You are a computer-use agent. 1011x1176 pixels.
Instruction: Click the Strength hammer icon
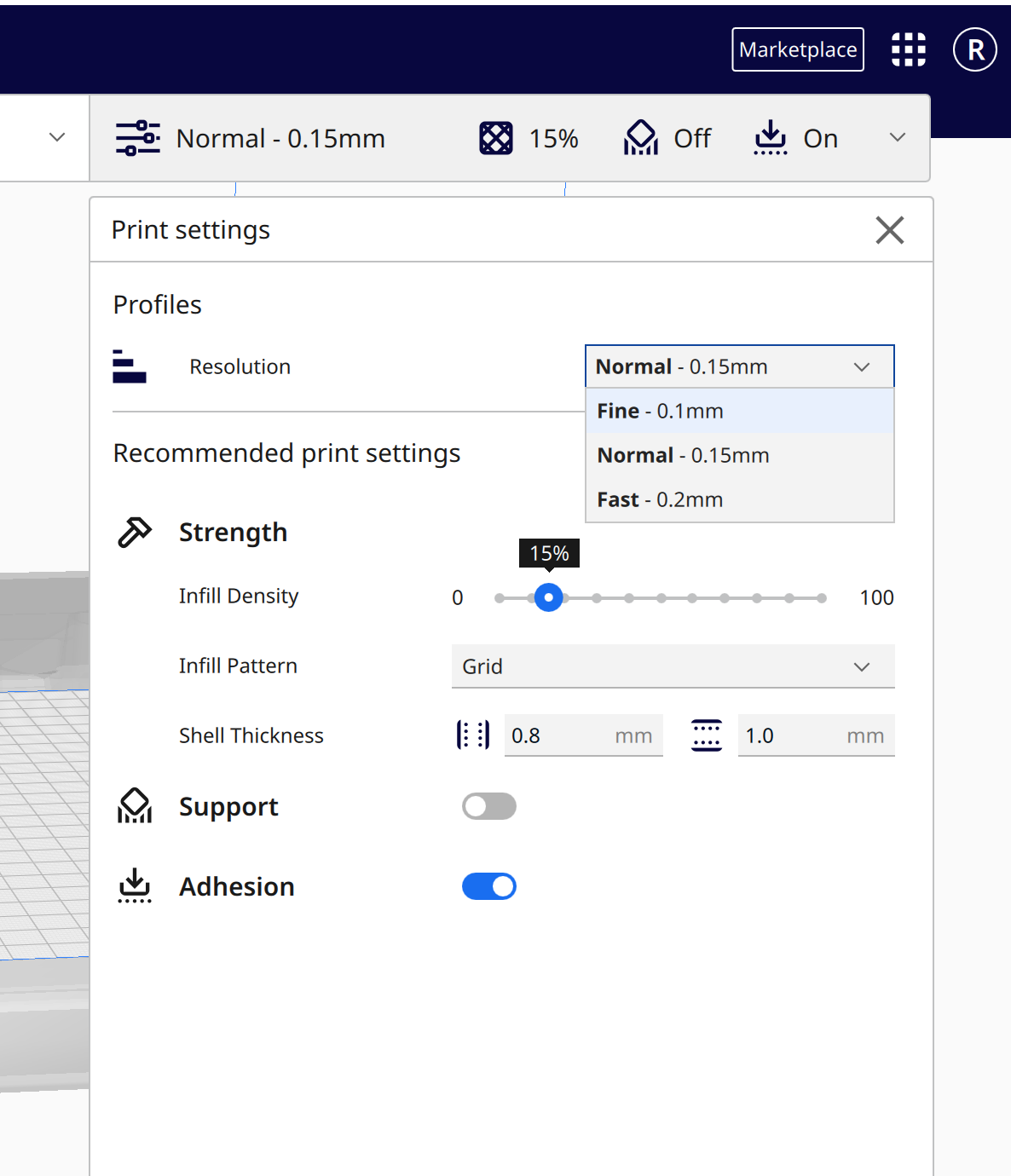pyautogui.click(x=135, y=533)
